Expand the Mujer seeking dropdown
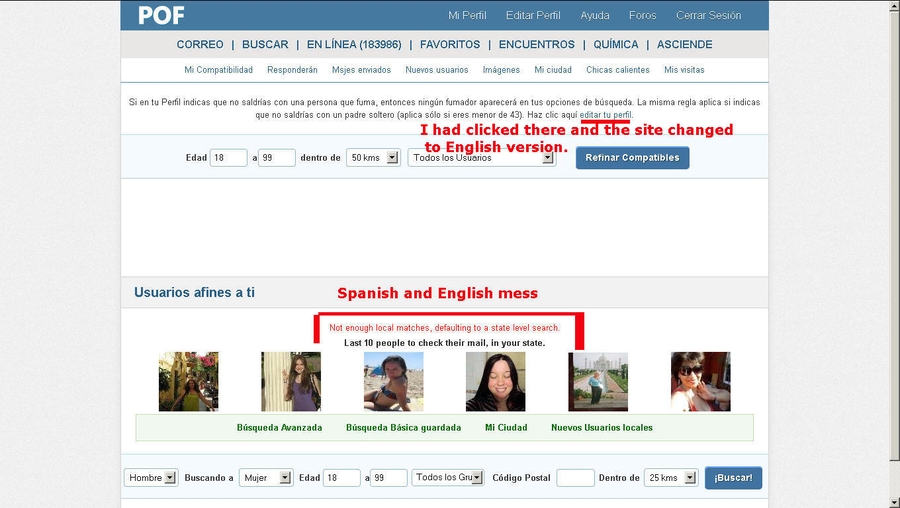 [x=266, y=478]
